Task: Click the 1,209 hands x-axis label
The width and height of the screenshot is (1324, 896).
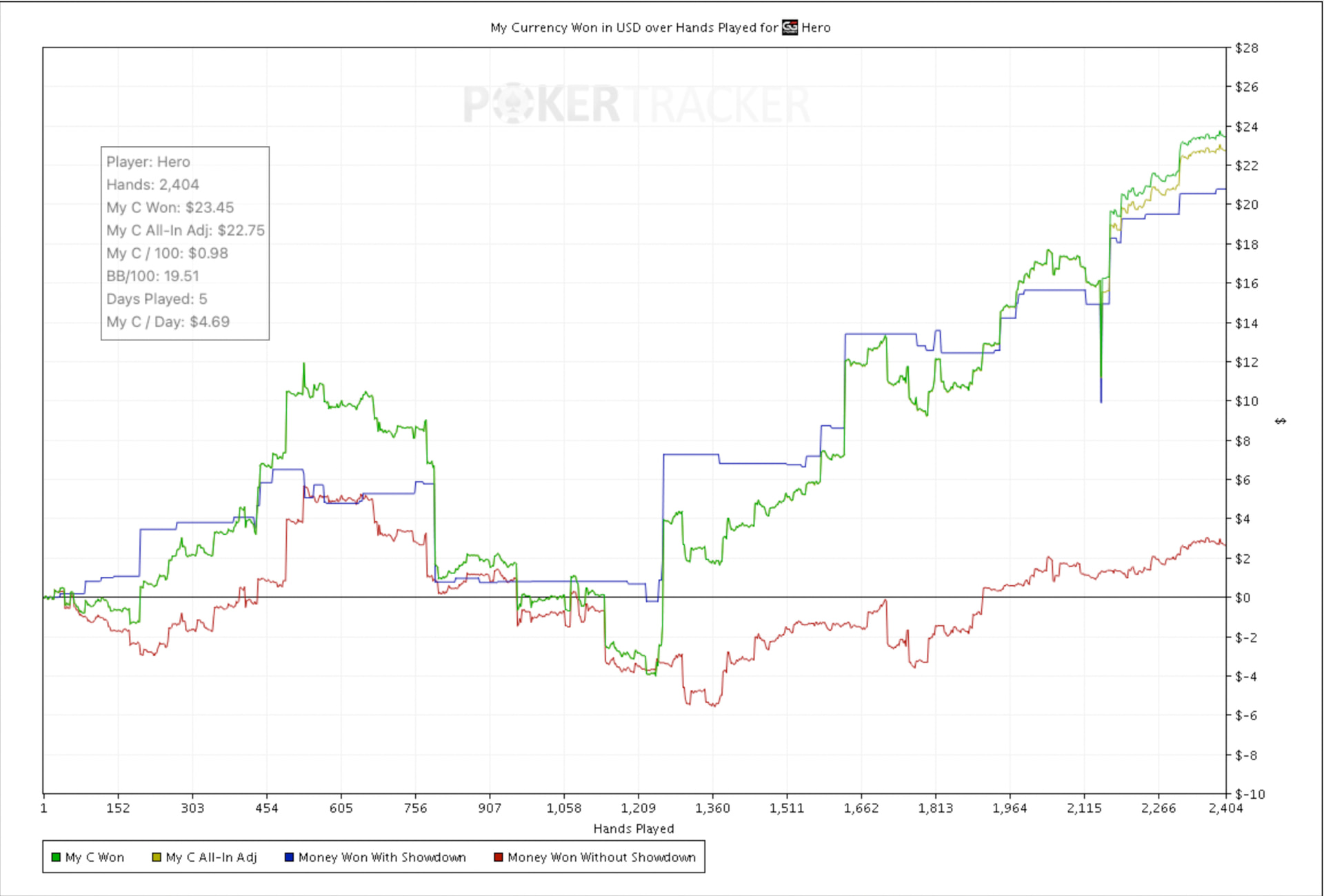Action: (x=639, y=808)
